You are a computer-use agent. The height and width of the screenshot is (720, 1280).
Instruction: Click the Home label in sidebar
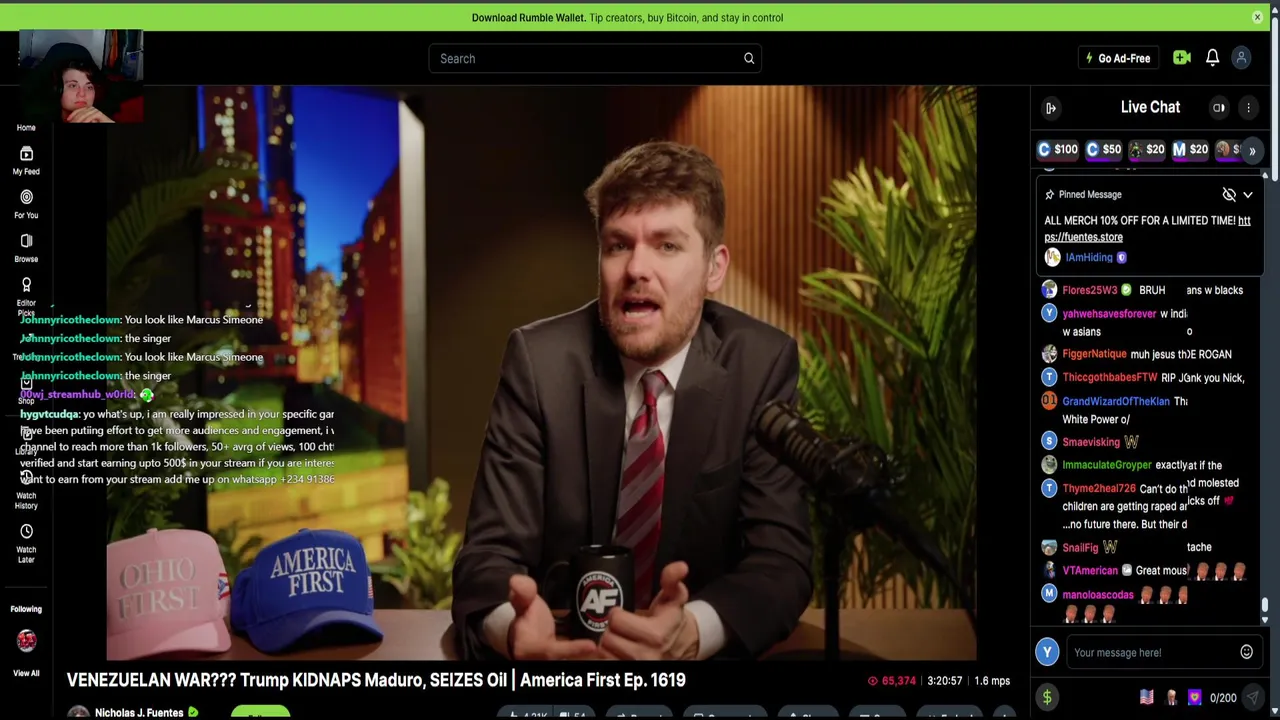[x=26, y=128]
